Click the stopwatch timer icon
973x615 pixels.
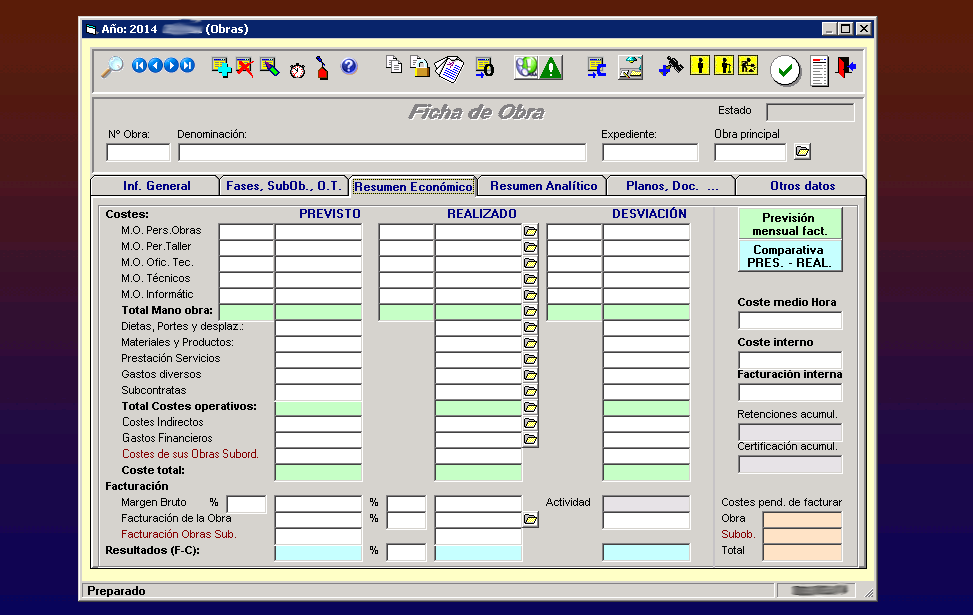coord(297,70)
